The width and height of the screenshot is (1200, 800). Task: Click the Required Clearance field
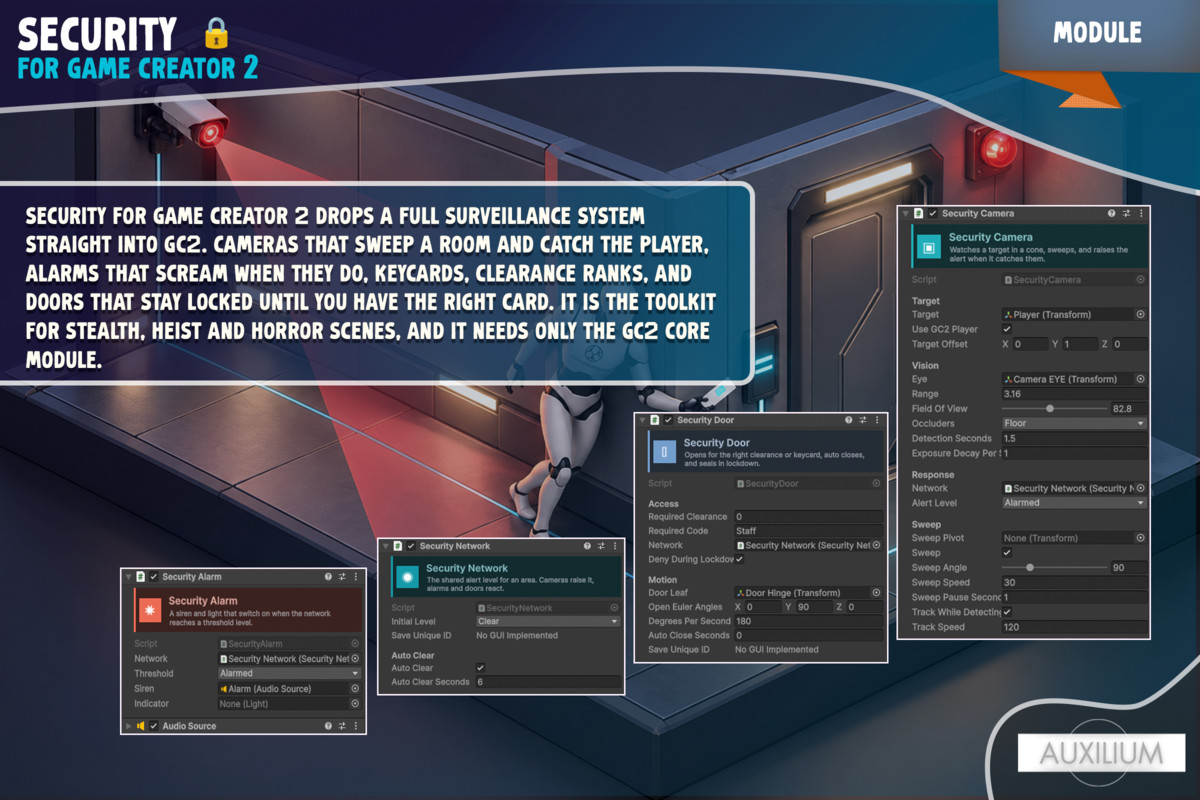point(808,517)
